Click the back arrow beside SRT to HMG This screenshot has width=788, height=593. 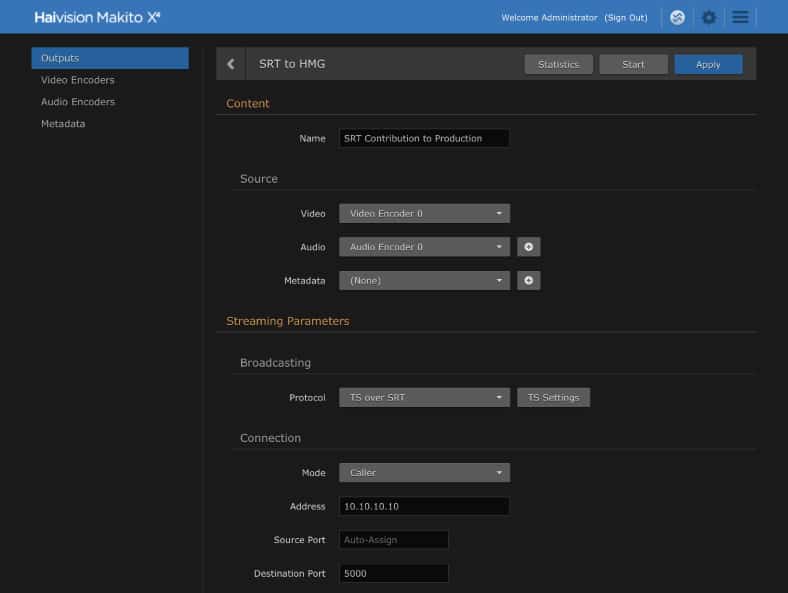coord(231,64)
